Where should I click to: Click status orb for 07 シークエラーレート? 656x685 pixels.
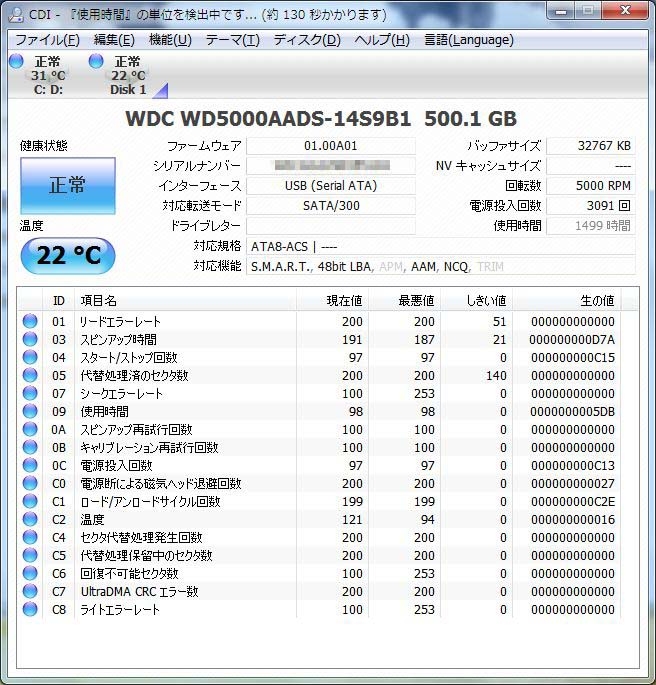30,393
